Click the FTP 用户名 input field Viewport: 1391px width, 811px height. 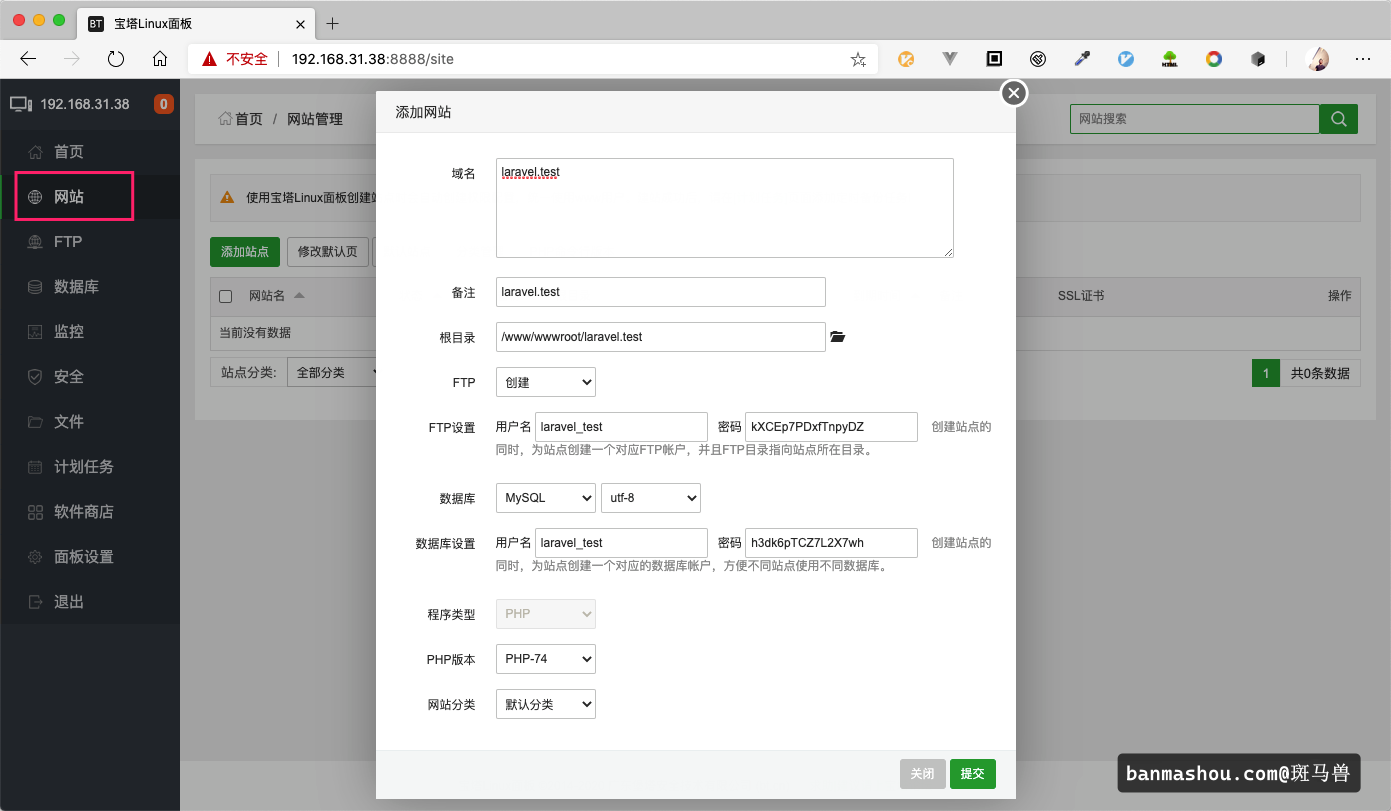pyautogui.click(x=622, y=427)
